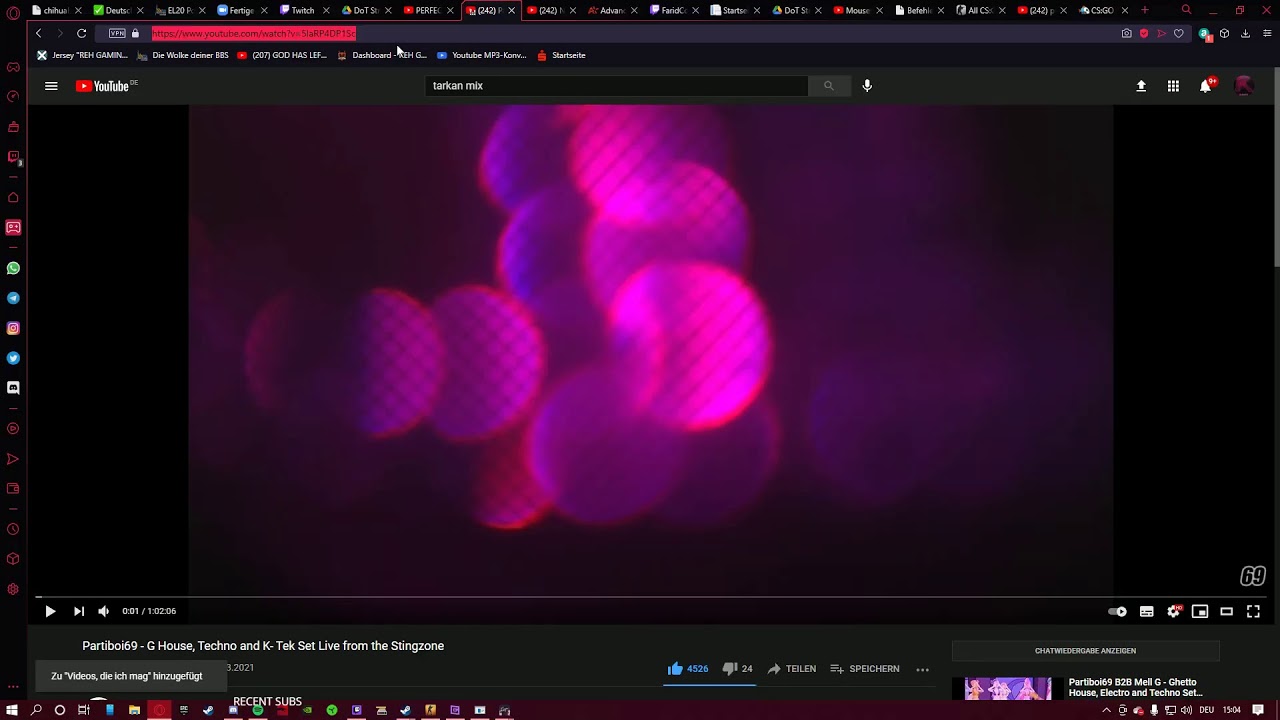Toggle subtitles in the player
This screenshot has height=720, width=1280.
pos(1147,611)
